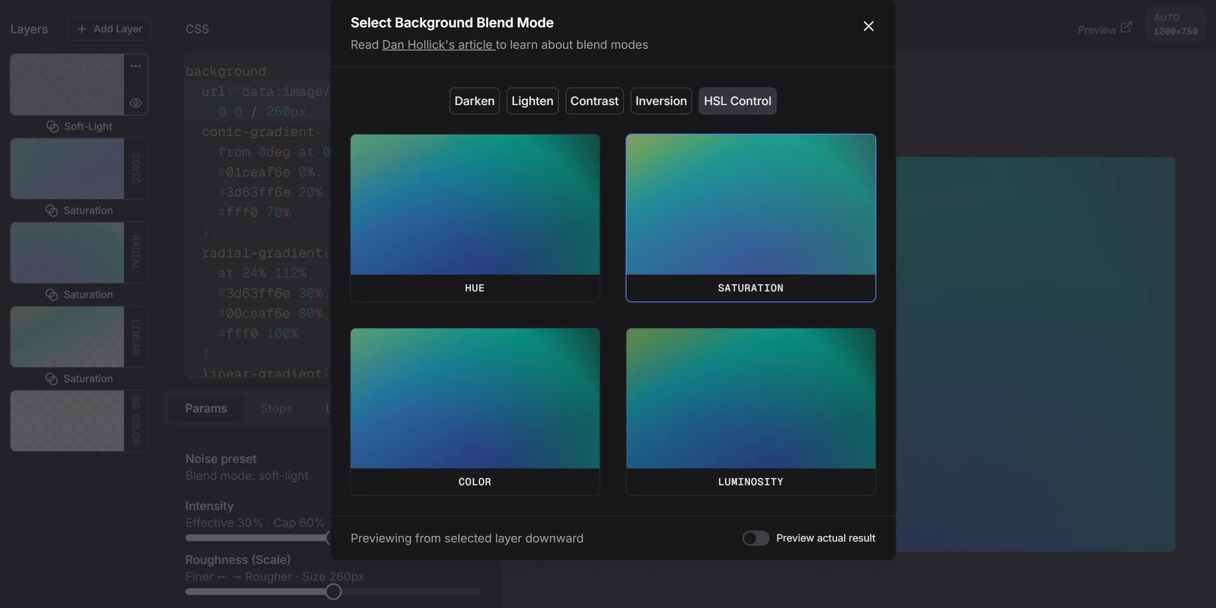Select the Darken blend mode filter
Image resolution: width=1216 pixels, height=608 pixels.
tap(473, 100)
